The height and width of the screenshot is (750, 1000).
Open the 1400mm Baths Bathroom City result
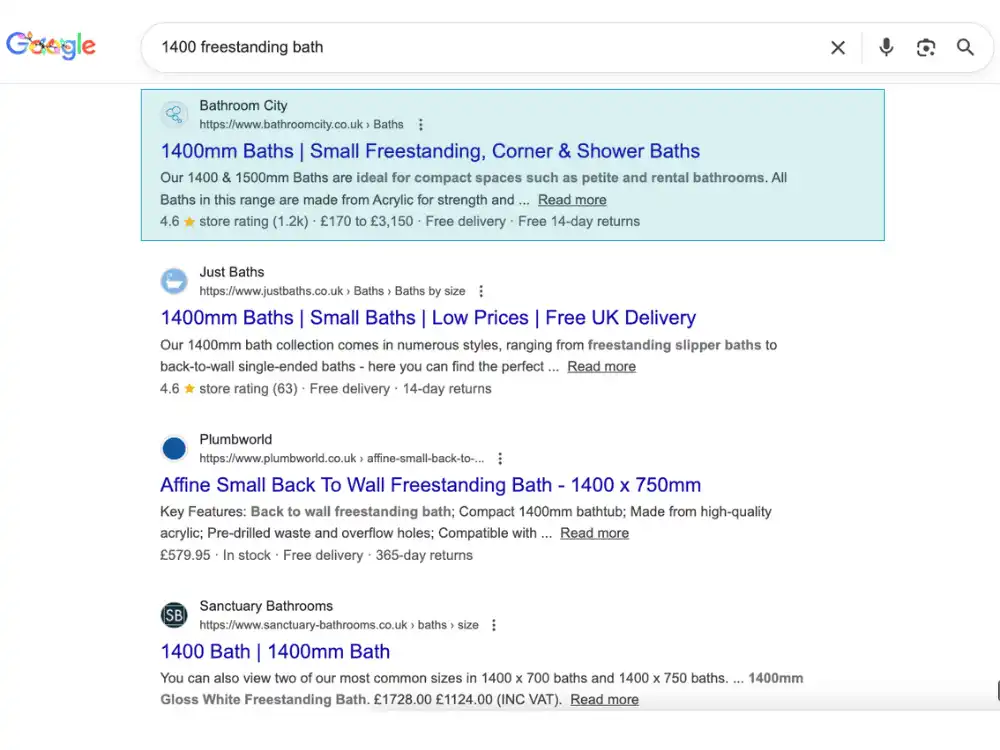(429, 150)
